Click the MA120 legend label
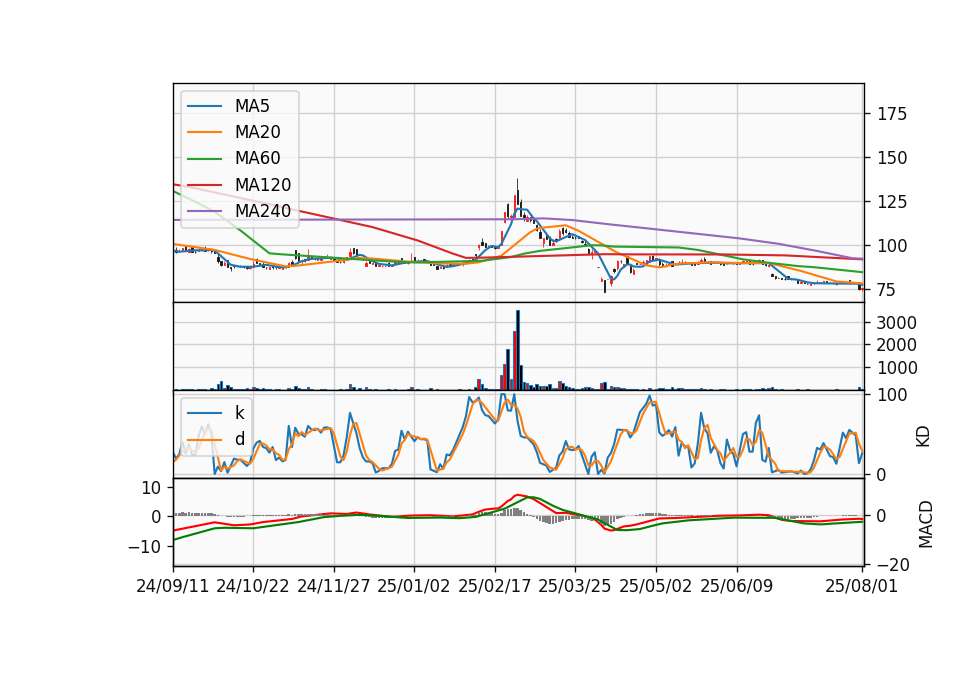 263,185
